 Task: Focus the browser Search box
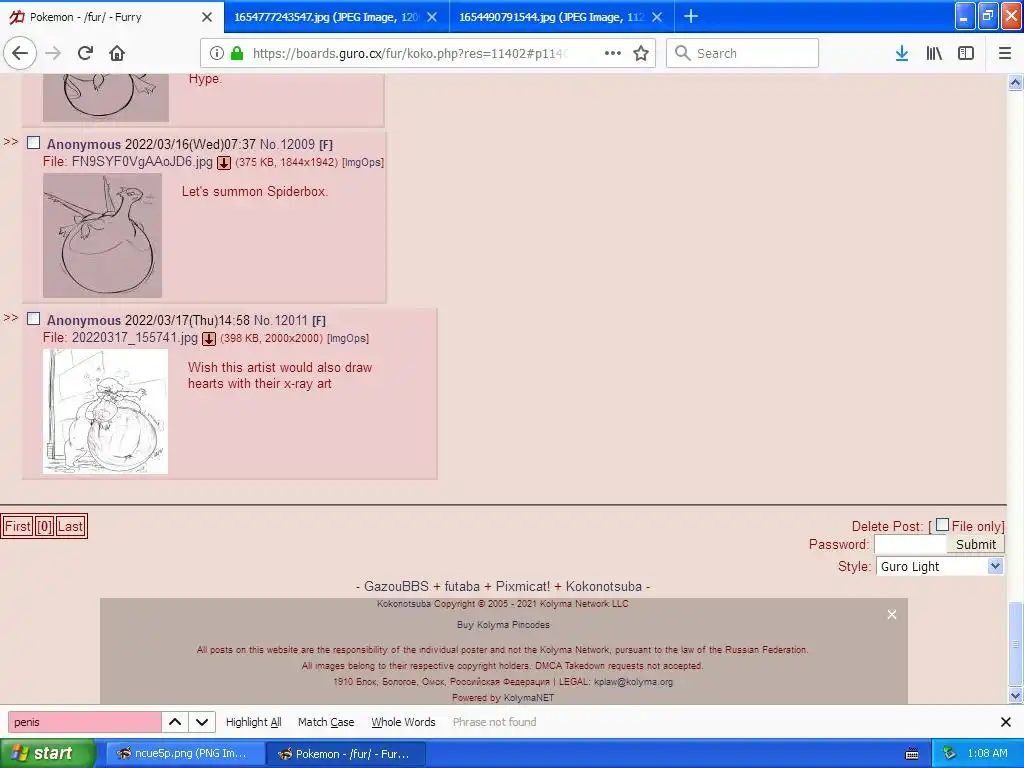(x=742, y=53)
